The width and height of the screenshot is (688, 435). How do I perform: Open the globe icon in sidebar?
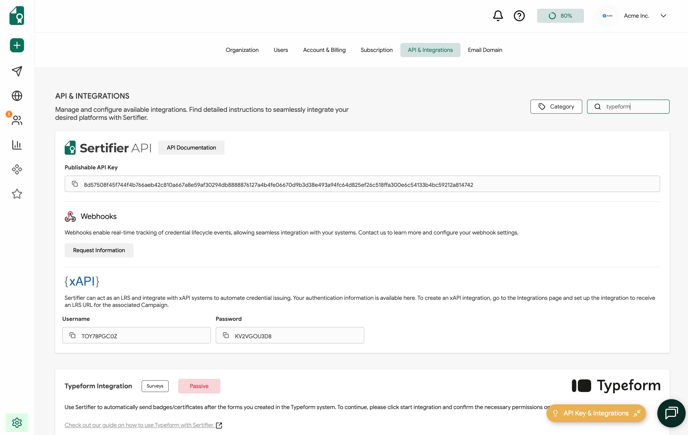17,96
